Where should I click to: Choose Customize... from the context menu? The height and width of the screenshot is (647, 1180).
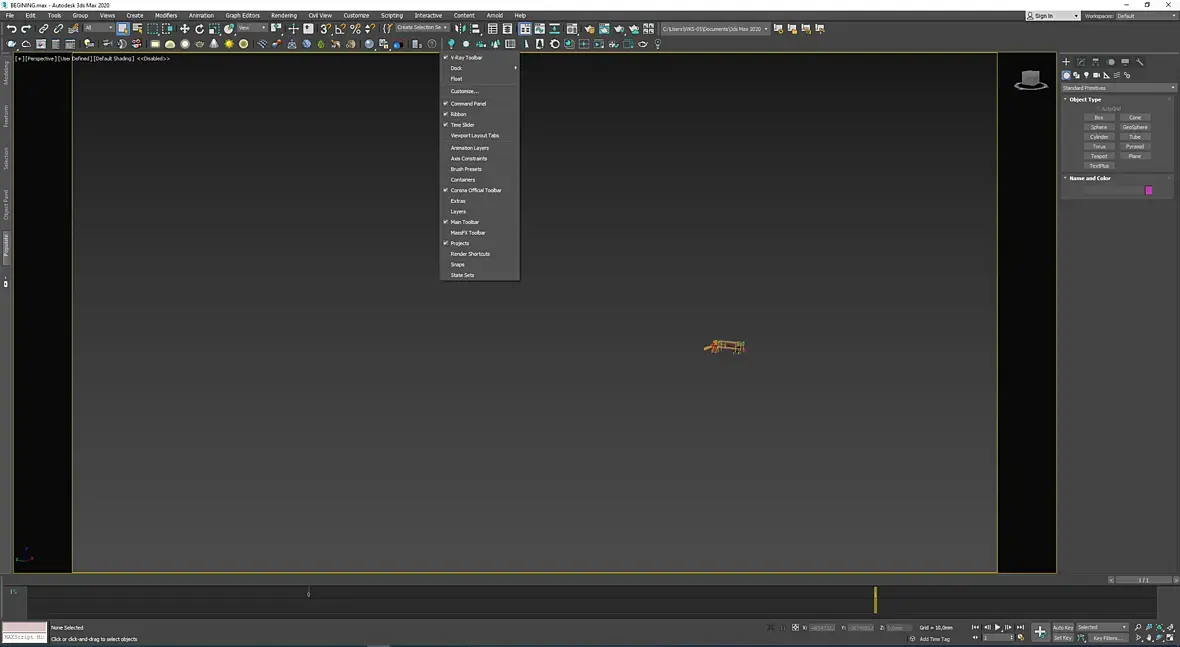pos(464,91)
